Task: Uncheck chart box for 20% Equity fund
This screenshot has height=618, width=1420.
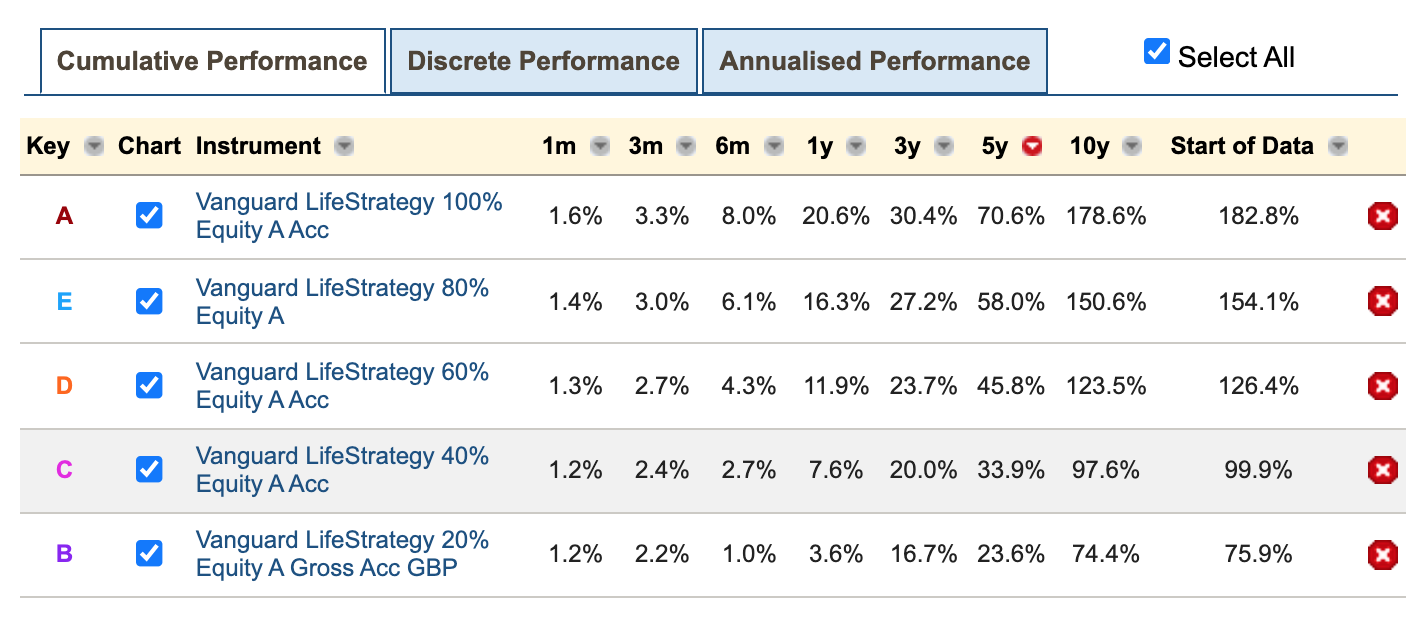Action: pos(149,553)
